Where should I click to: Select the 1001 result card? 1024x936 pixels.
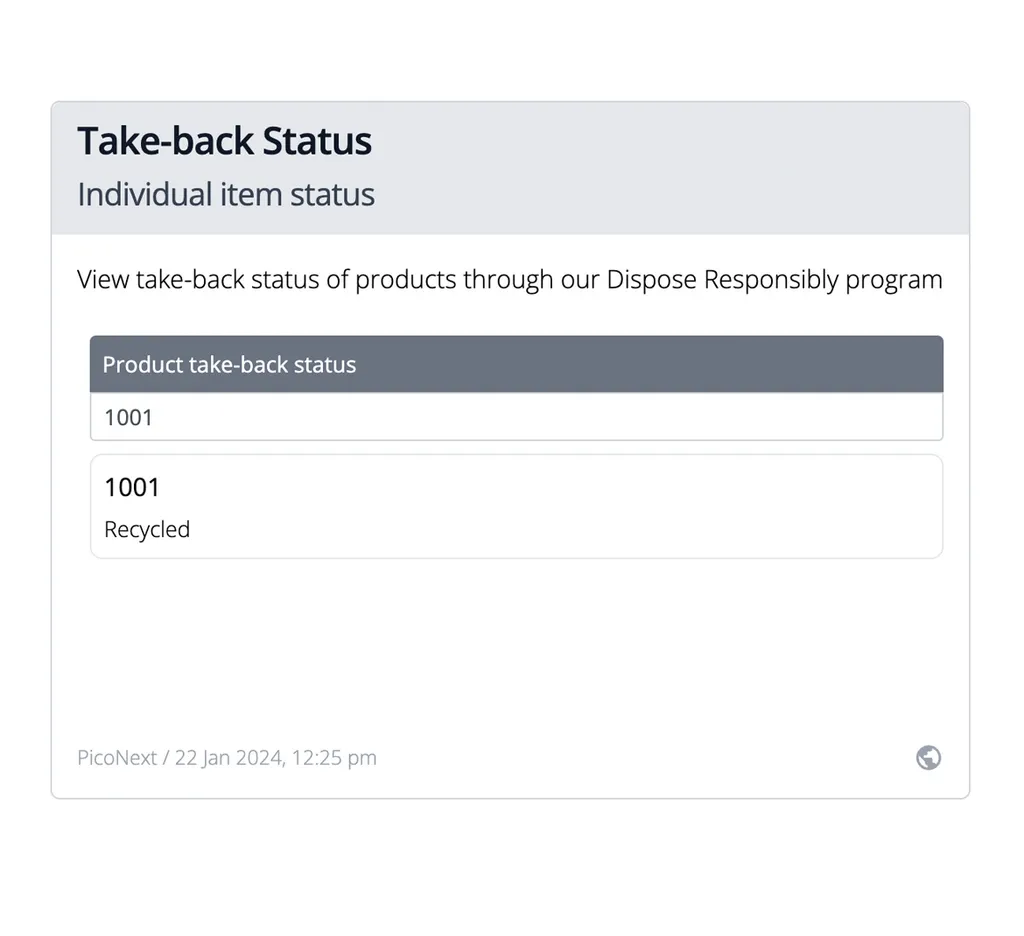[516, 505]
